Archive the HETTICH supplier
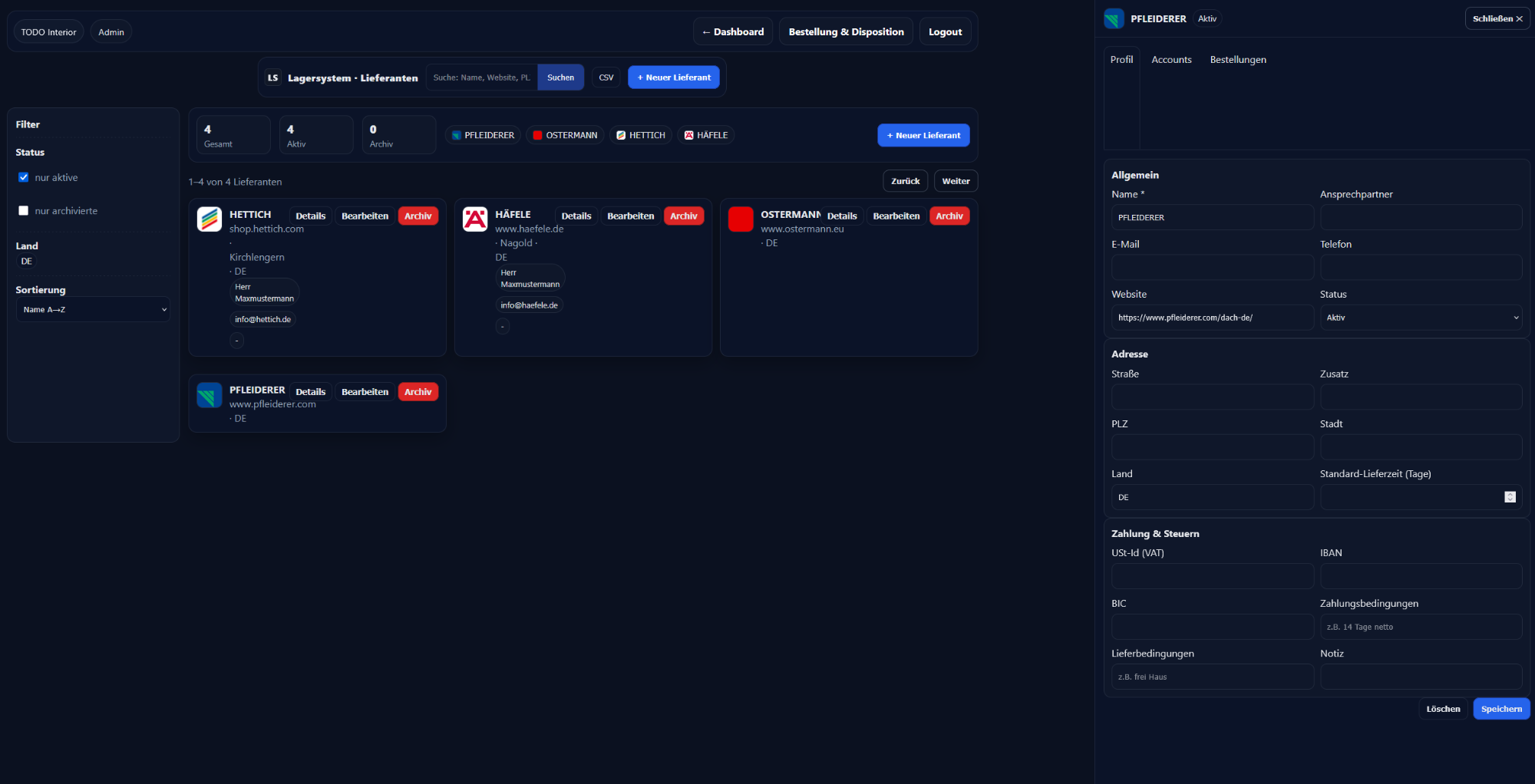The height and width of the screenshot is (784, 1535). click(418, 216)
